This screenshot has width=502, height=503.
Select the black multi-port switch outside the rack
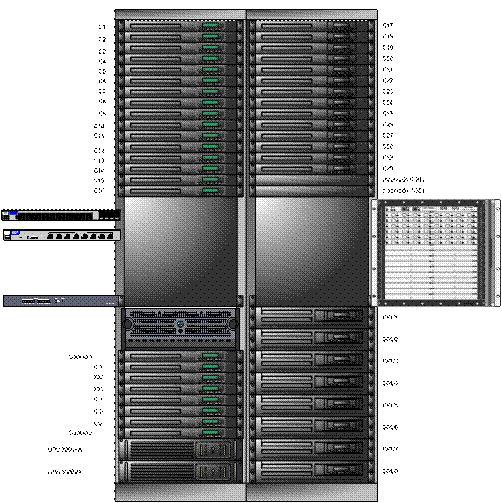click(x=61, y=215)
